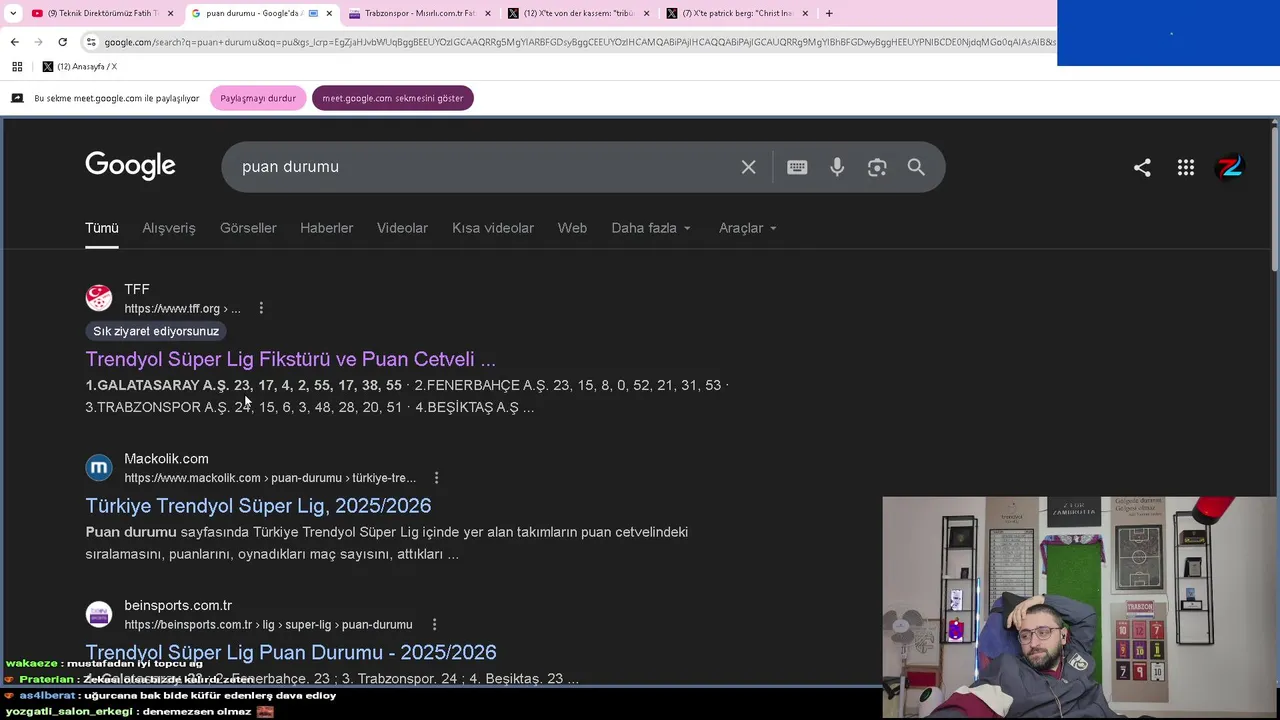This screenshot has height=720, width=1280.
Task: Close the Trabzonspor Mısırlı.com.tr tab
Action: coord(487,13)
